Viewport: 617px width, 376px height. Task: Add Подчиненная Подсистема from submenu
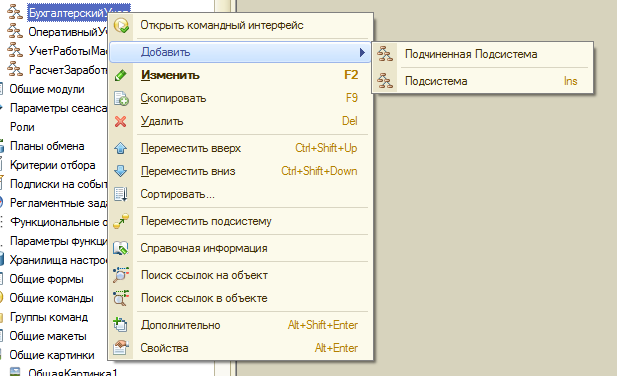[x=482, y=54]
